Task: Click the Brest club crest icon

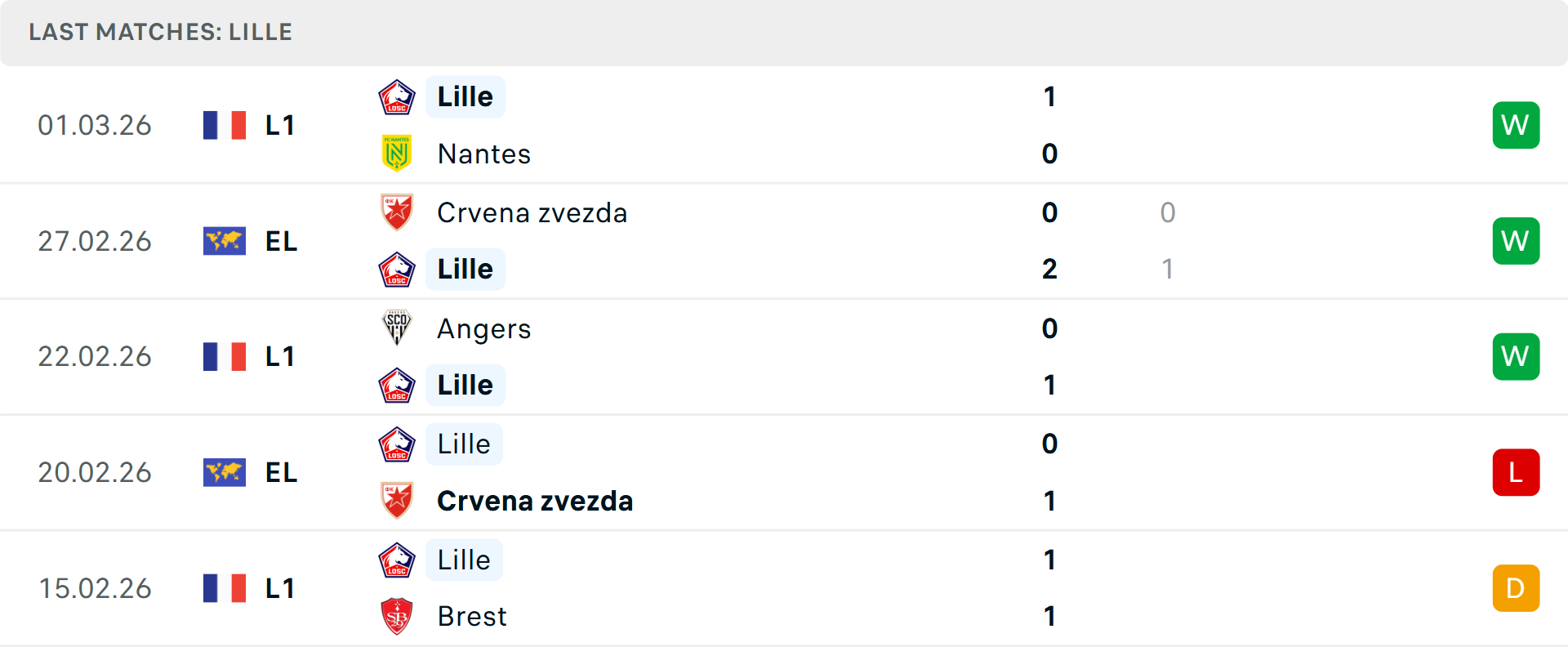Action: tap(397, 616)
